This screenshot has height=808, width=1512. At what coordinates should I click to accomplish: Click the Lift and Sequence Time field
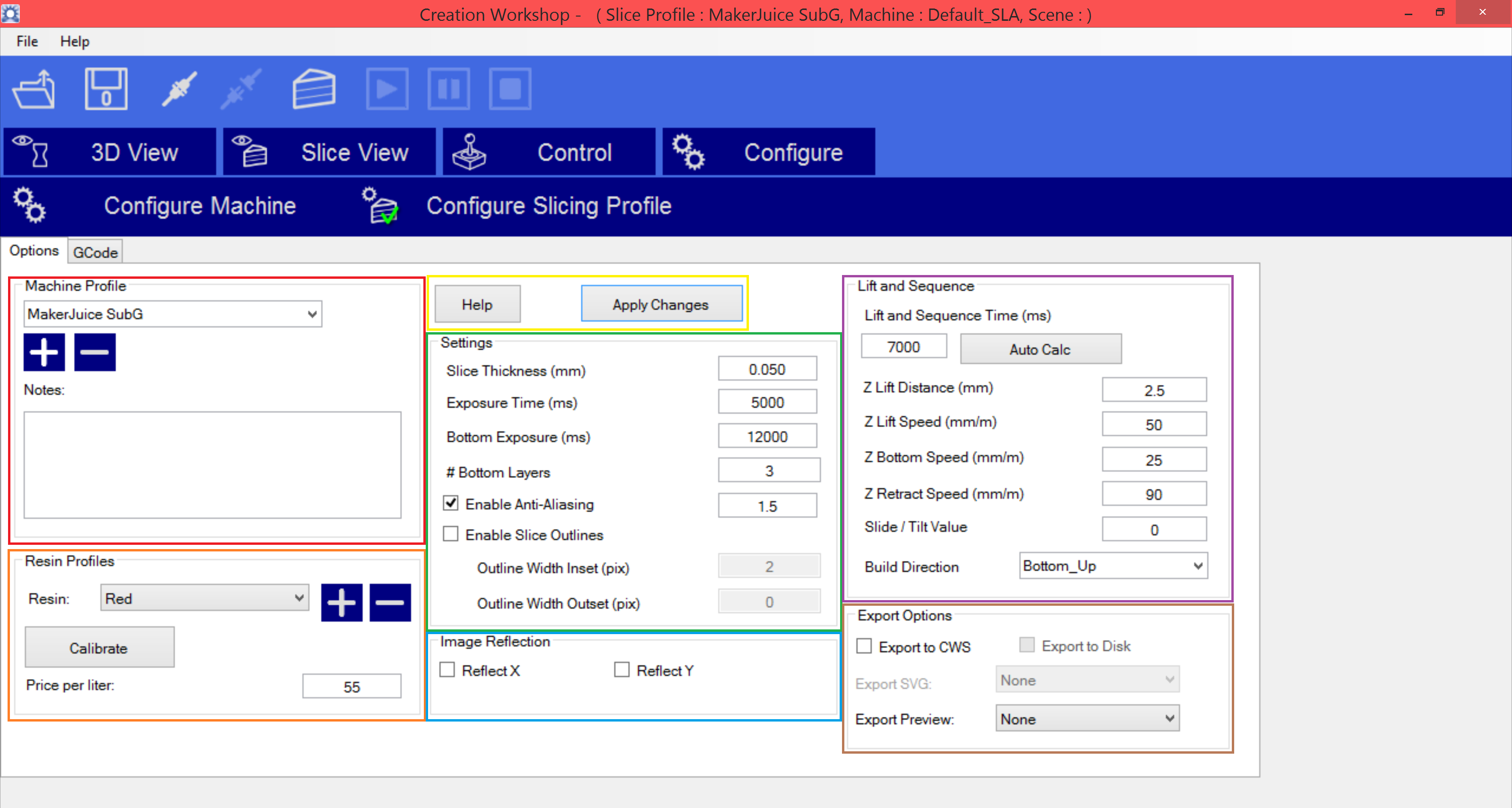point(903,346)
